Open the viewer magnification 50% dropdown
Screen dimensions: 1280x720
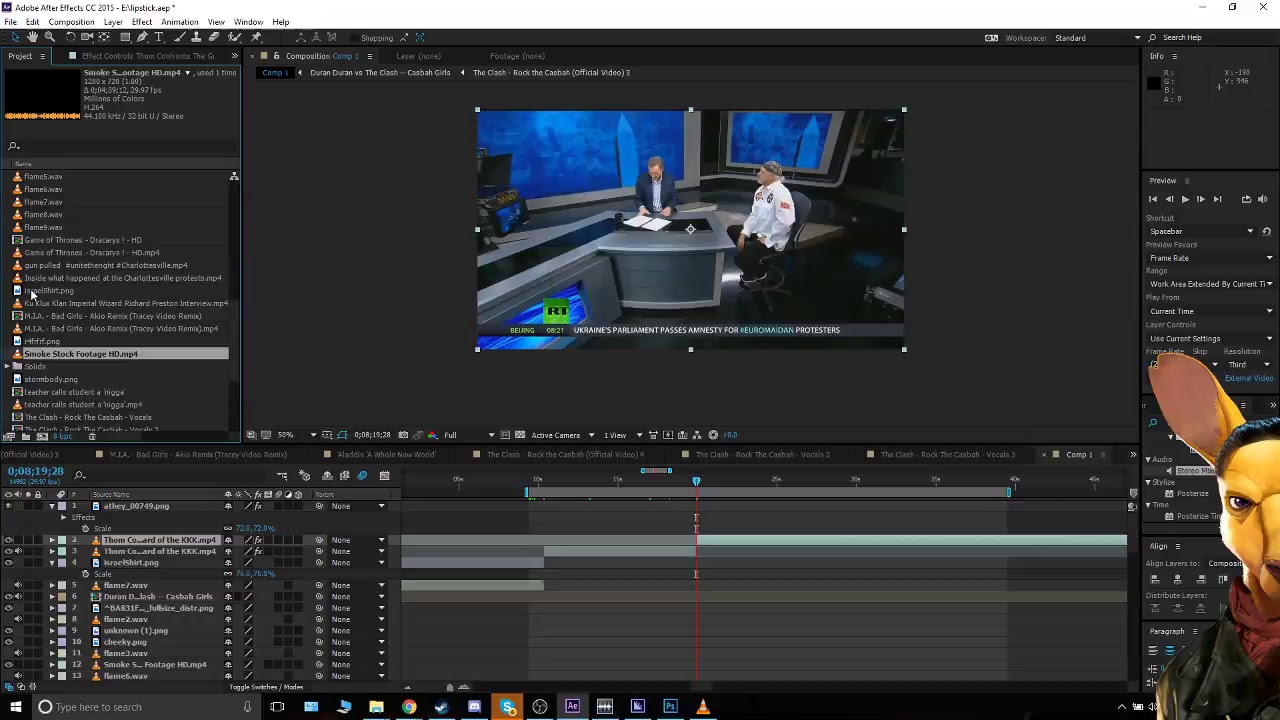297,435
